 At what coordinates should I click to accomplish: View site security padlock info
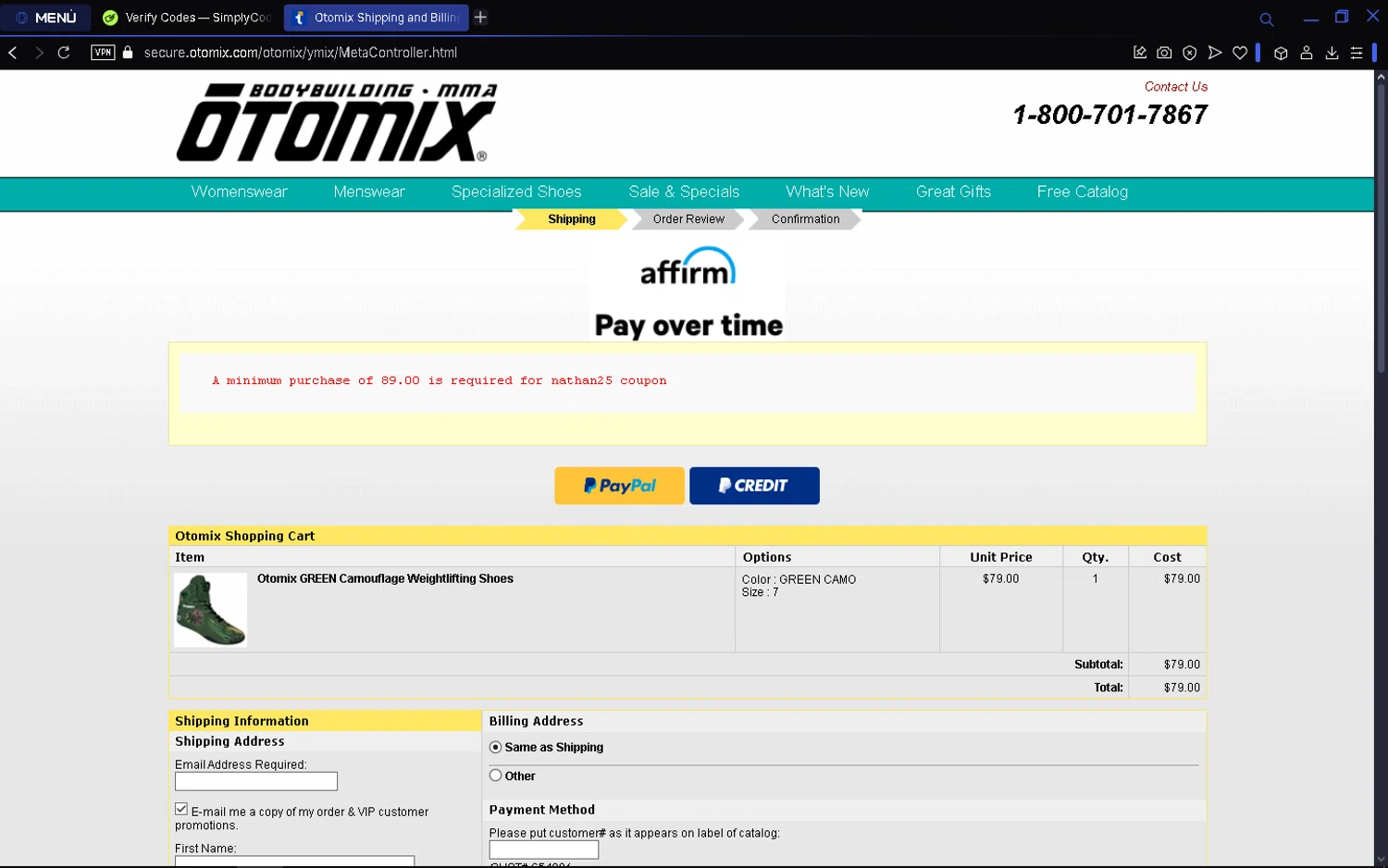click(x=128, y=53)
